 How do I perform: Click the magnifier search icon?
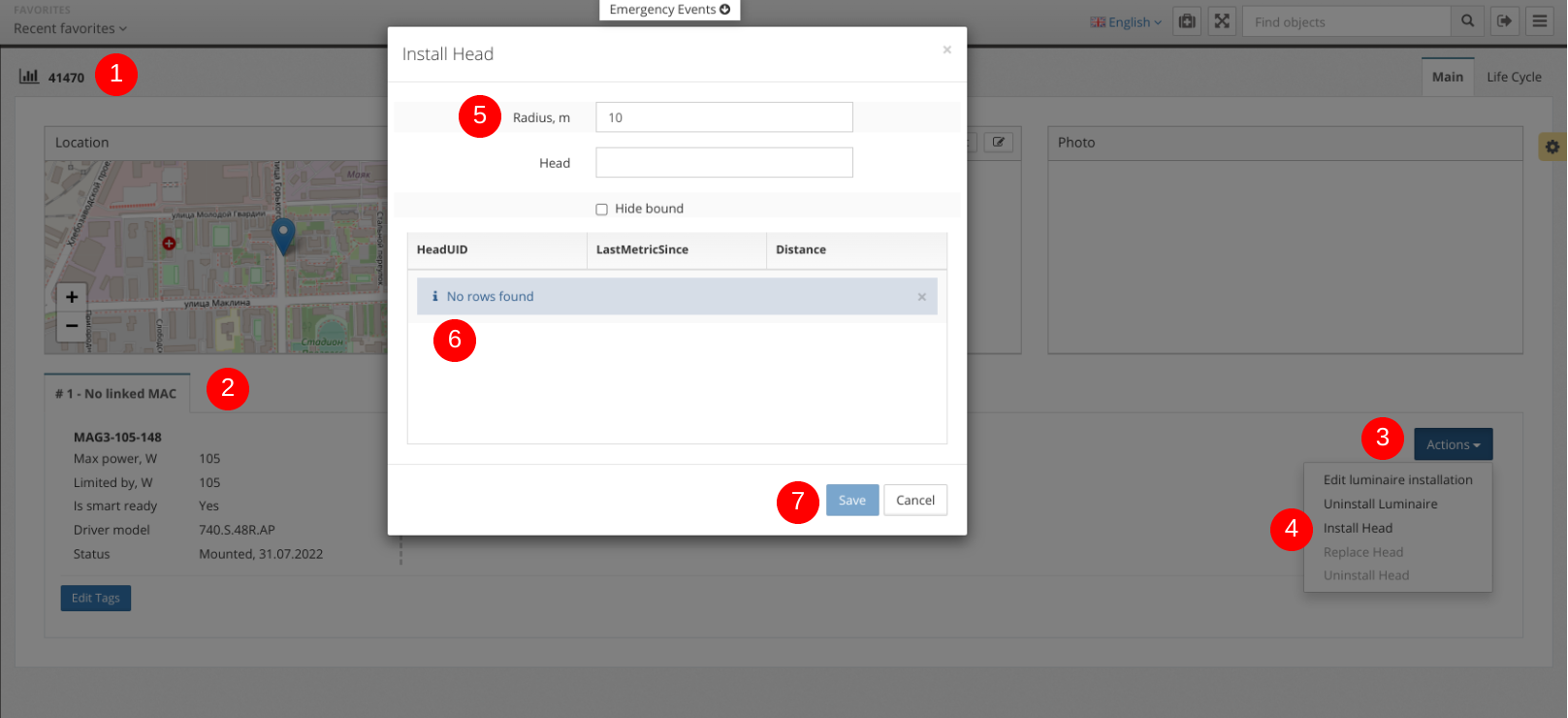point(1467,21)
